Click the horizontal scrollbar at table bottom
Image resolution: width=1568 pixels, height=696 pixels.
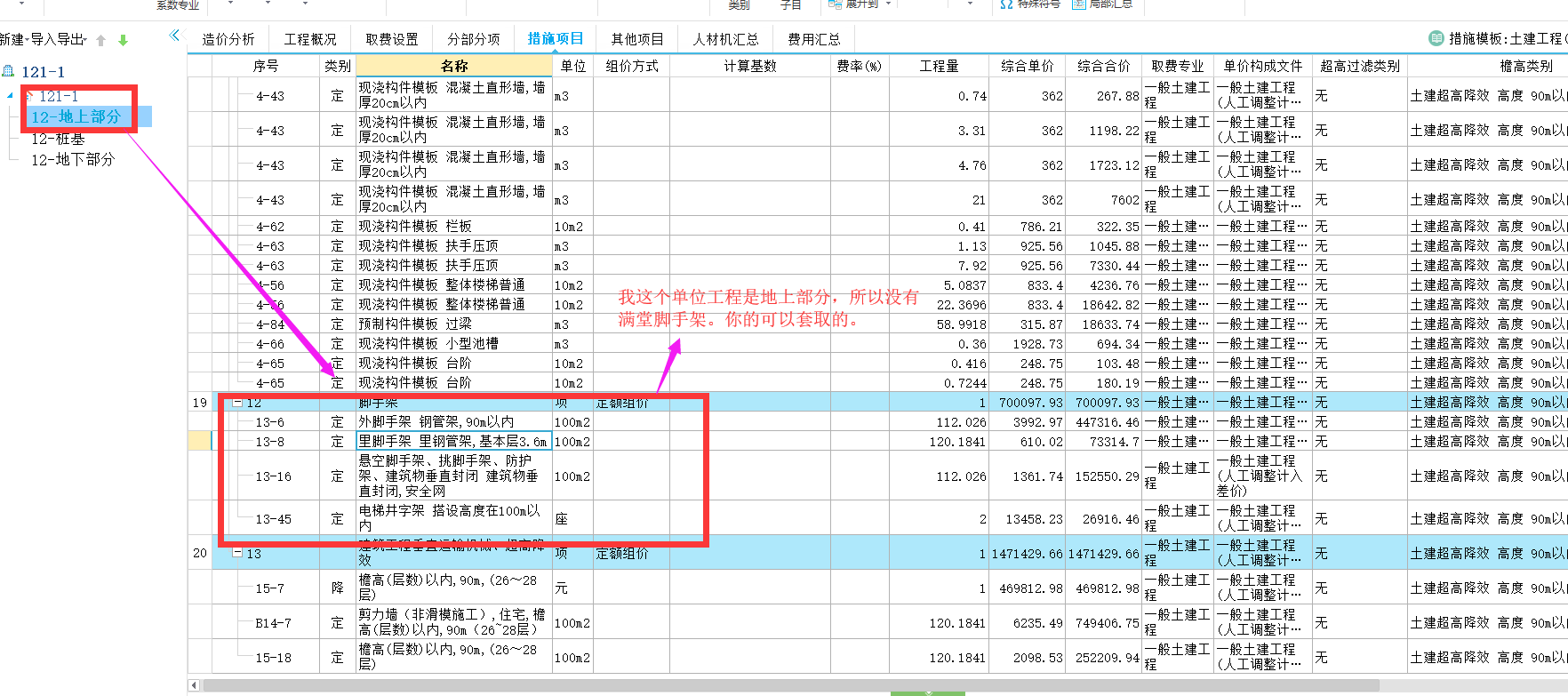[x=790, y=685]
